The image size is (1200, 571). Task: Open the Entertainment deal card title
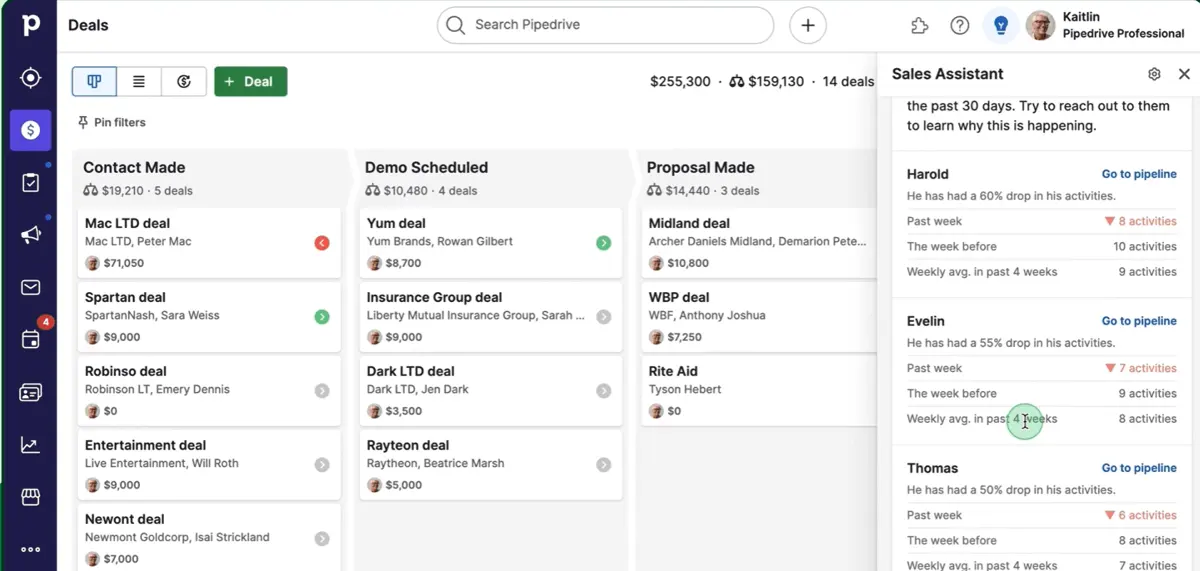pyautogui.click(x=145, y=445)
